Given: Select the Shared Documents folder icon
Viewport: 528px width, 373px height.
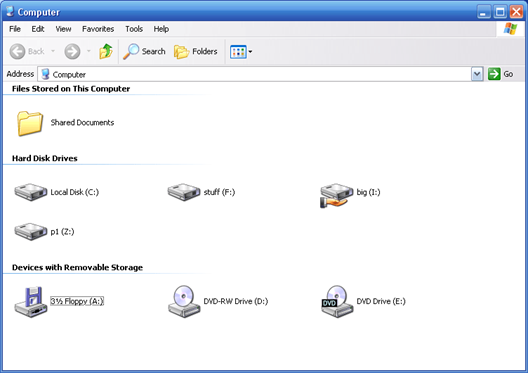Looking at the screenshot, I should point(30,123).
